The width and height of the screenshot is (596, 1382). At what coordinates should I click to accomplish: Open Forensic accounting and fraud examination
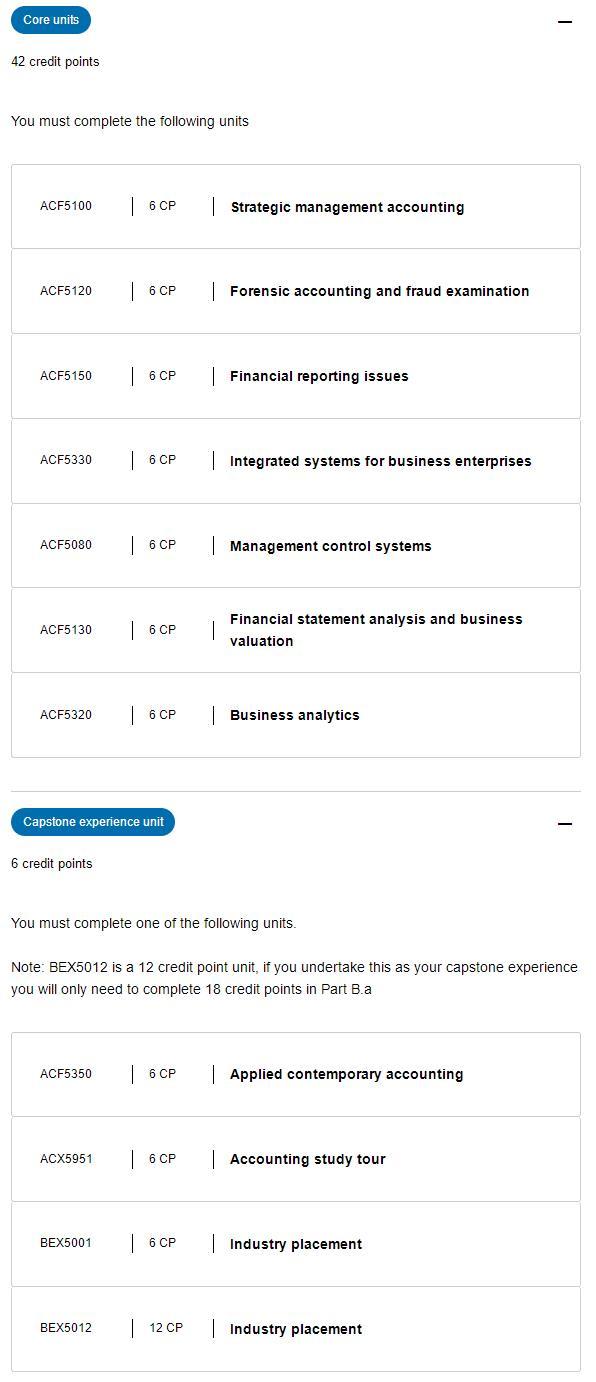(x=296, y=291)
